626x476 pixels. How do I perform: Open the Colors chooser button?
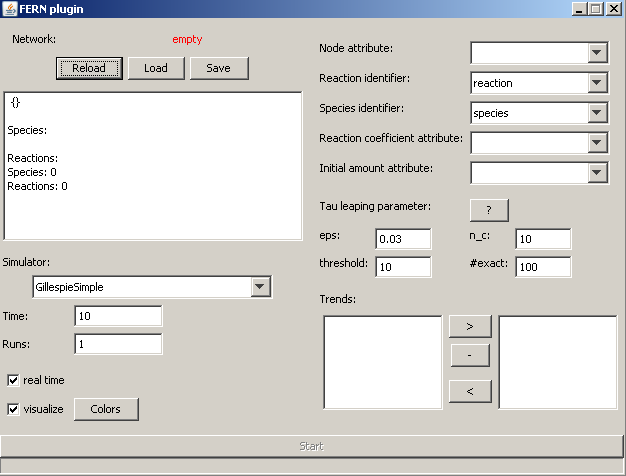[106, 409]
